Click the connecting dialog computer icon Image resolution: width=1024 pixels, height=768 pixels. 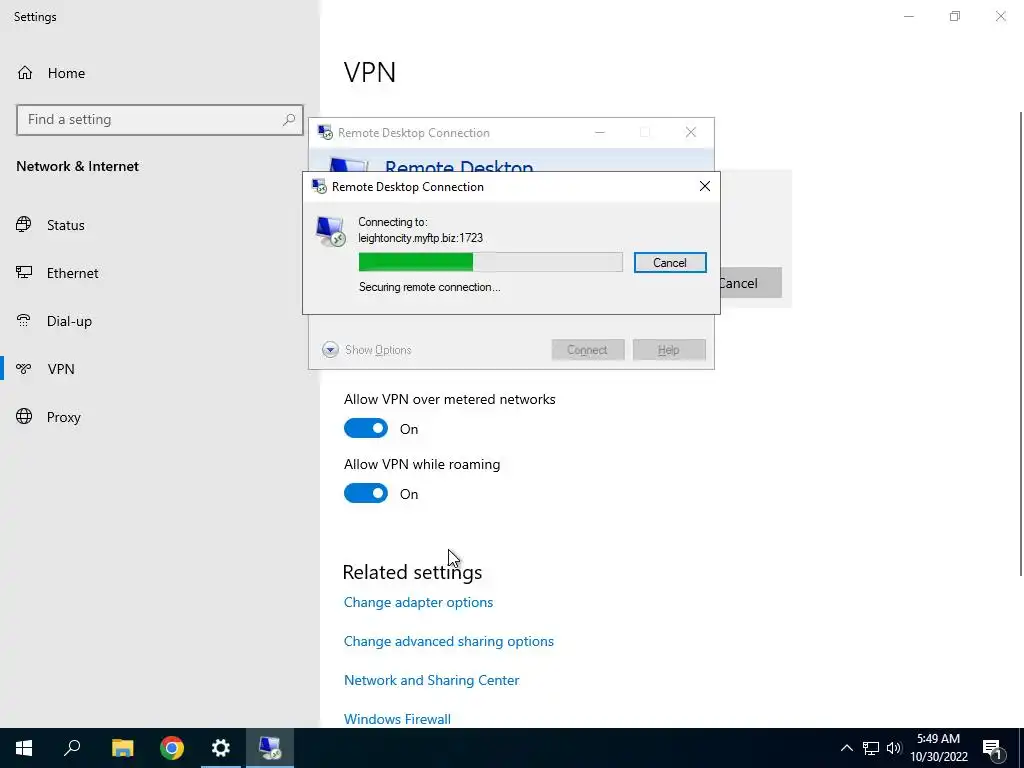pyautogui.click(x=330, y=231)
